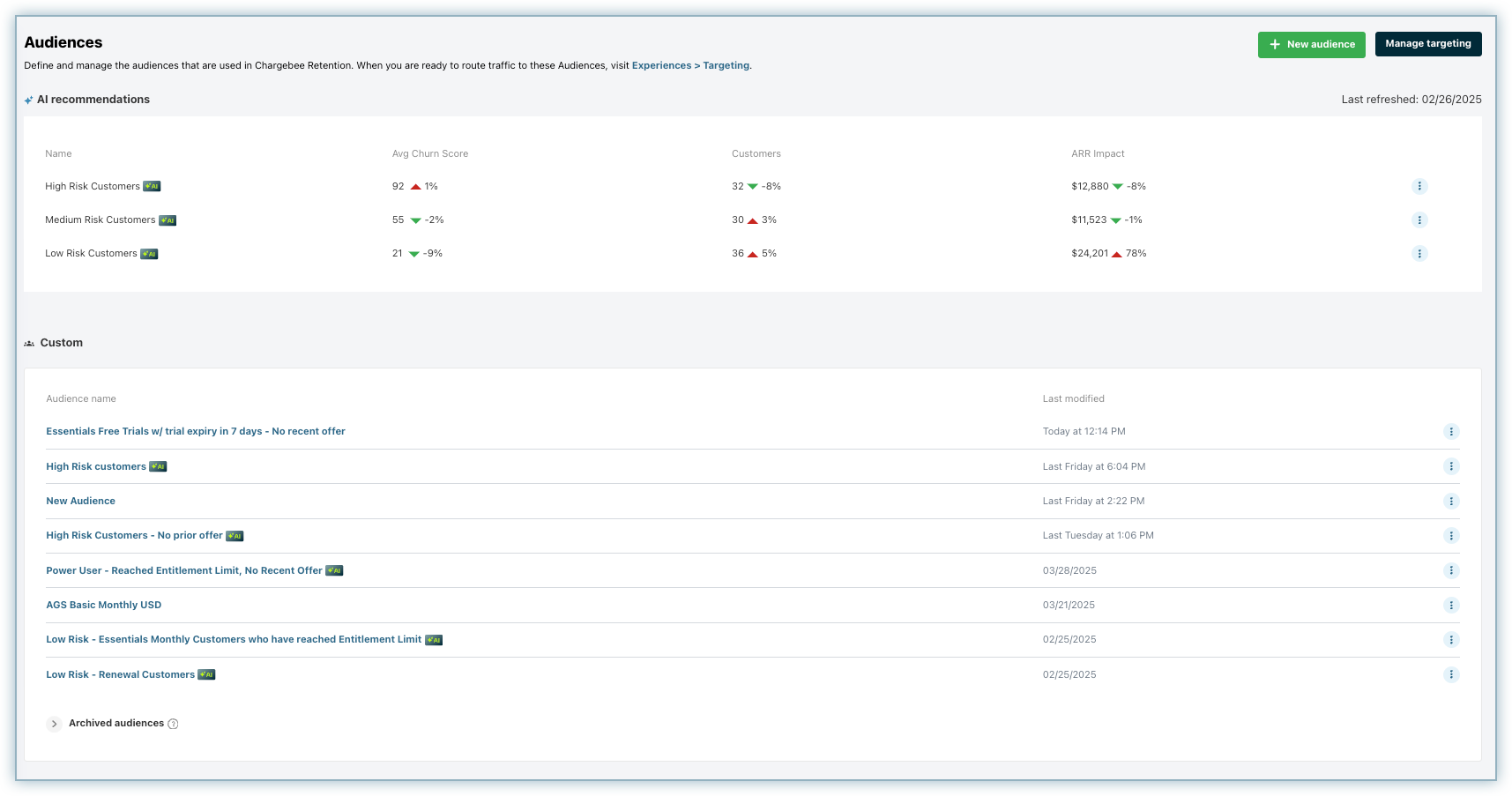Click the Last refreshed: 02/26/2025 text

point(1411,100)
